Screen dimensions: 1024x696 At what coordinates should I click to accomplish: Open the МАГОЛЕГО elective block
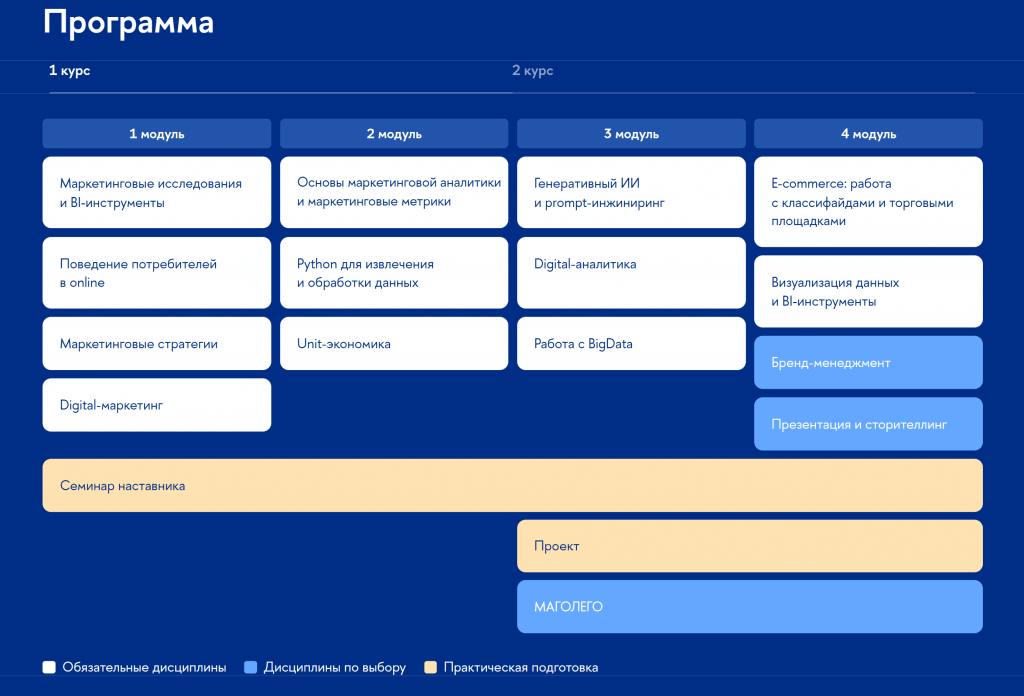click(750, 607)
